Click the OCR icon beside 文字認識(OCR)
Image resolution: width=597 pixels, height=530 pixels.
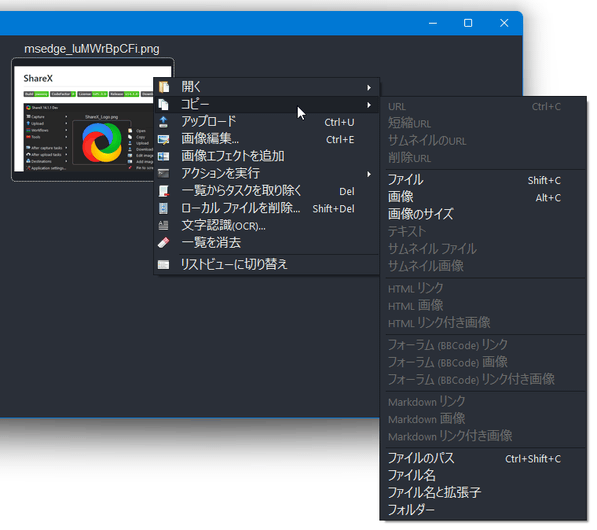click(164, 225)
